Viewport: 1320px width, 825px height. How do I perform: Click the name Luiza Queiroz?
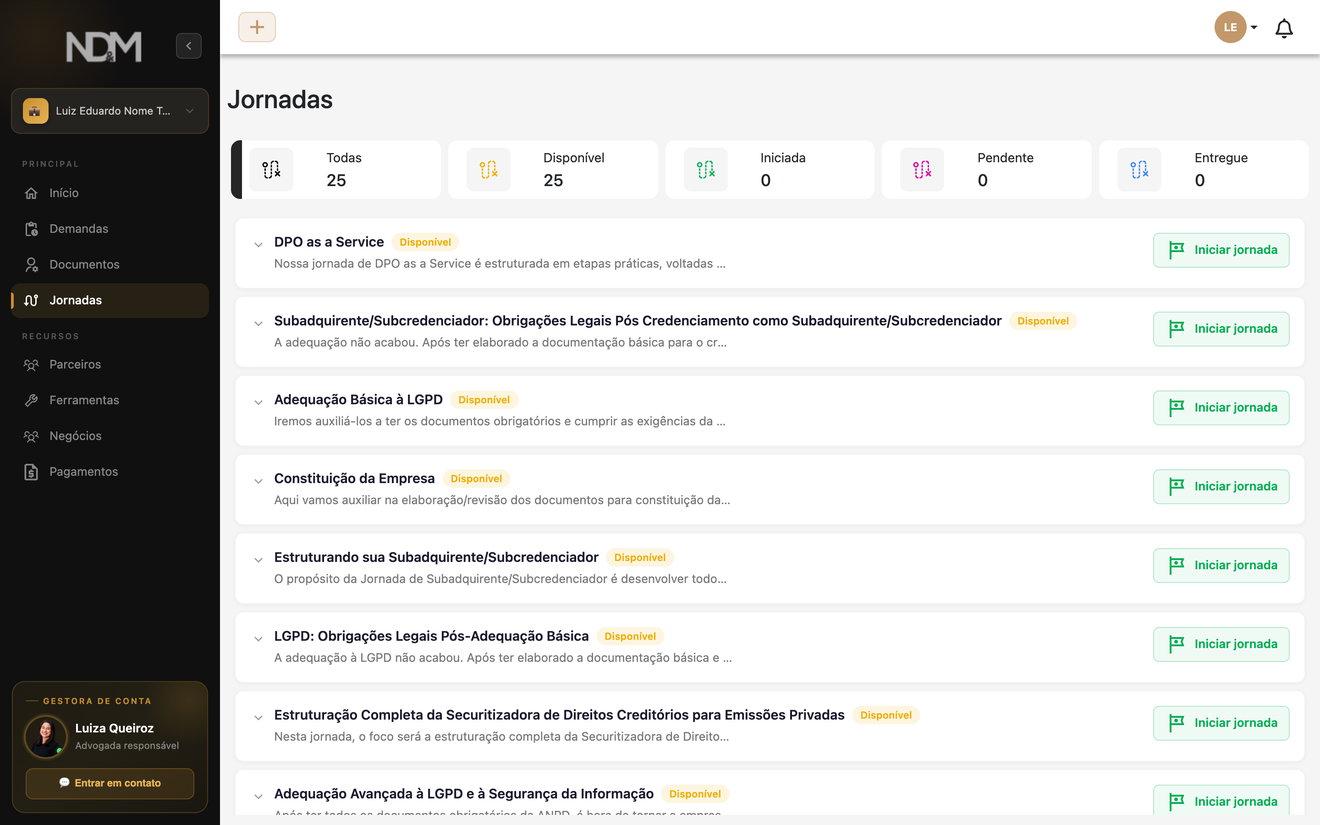[114, 728]
